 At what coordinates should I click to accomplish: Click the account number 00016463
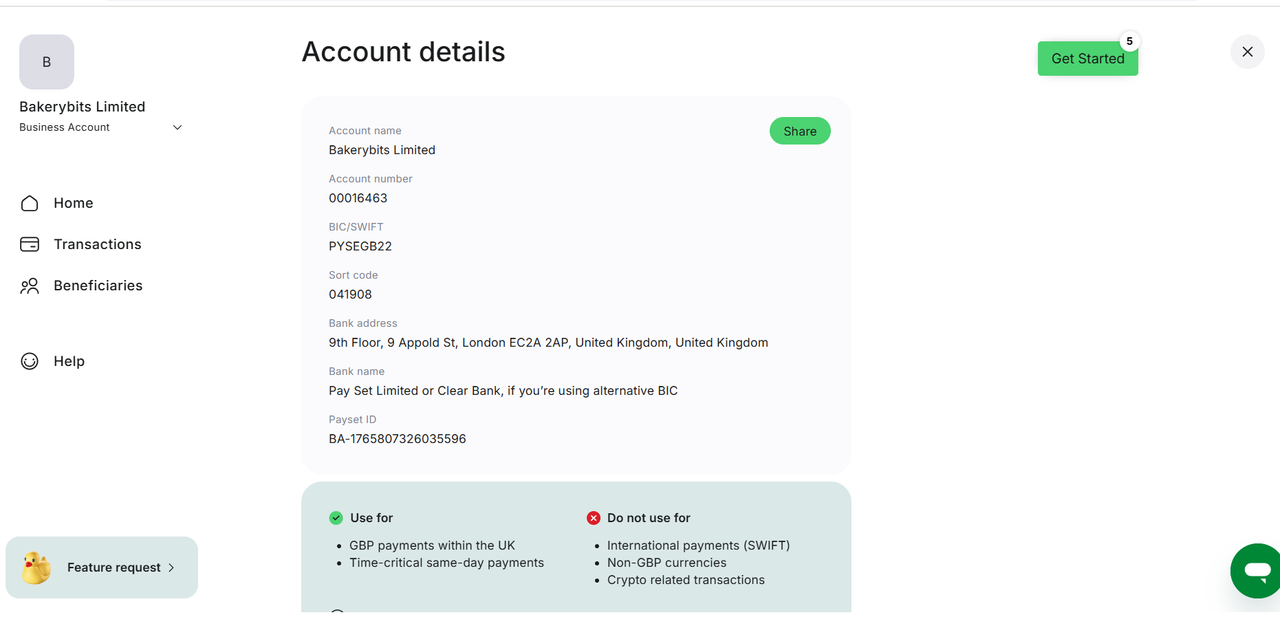[358, 198]
